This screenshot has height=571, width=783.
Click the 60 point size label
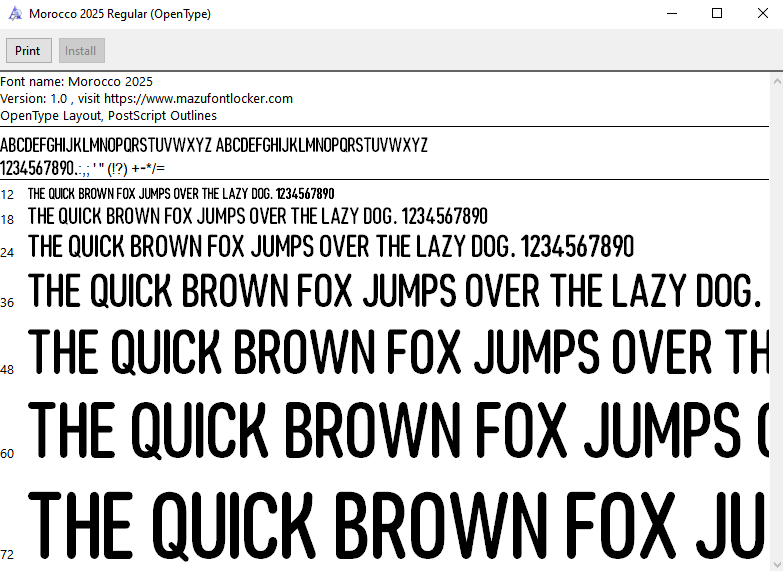coord(7,453)
